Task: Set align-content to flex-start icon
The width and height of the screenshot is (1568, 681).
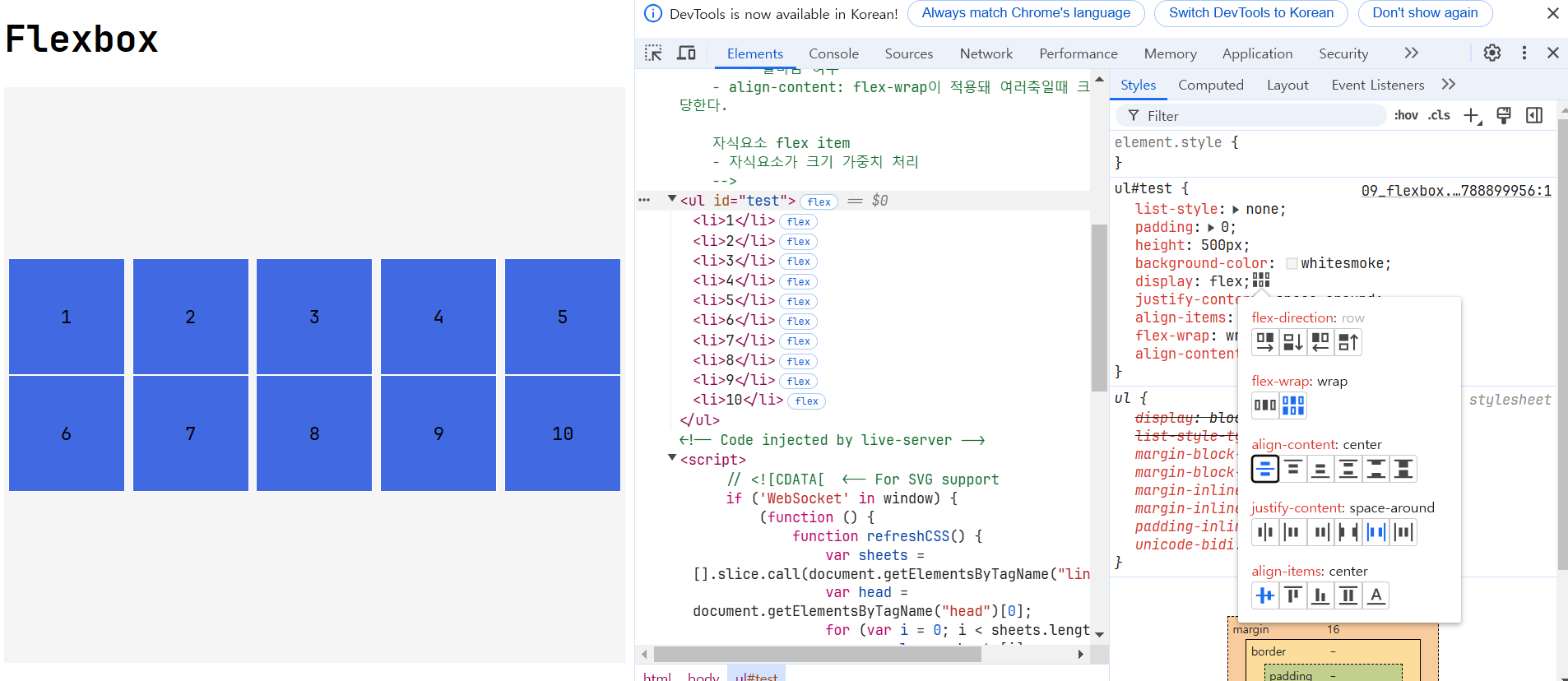Action: click(x=1293, y=469)
